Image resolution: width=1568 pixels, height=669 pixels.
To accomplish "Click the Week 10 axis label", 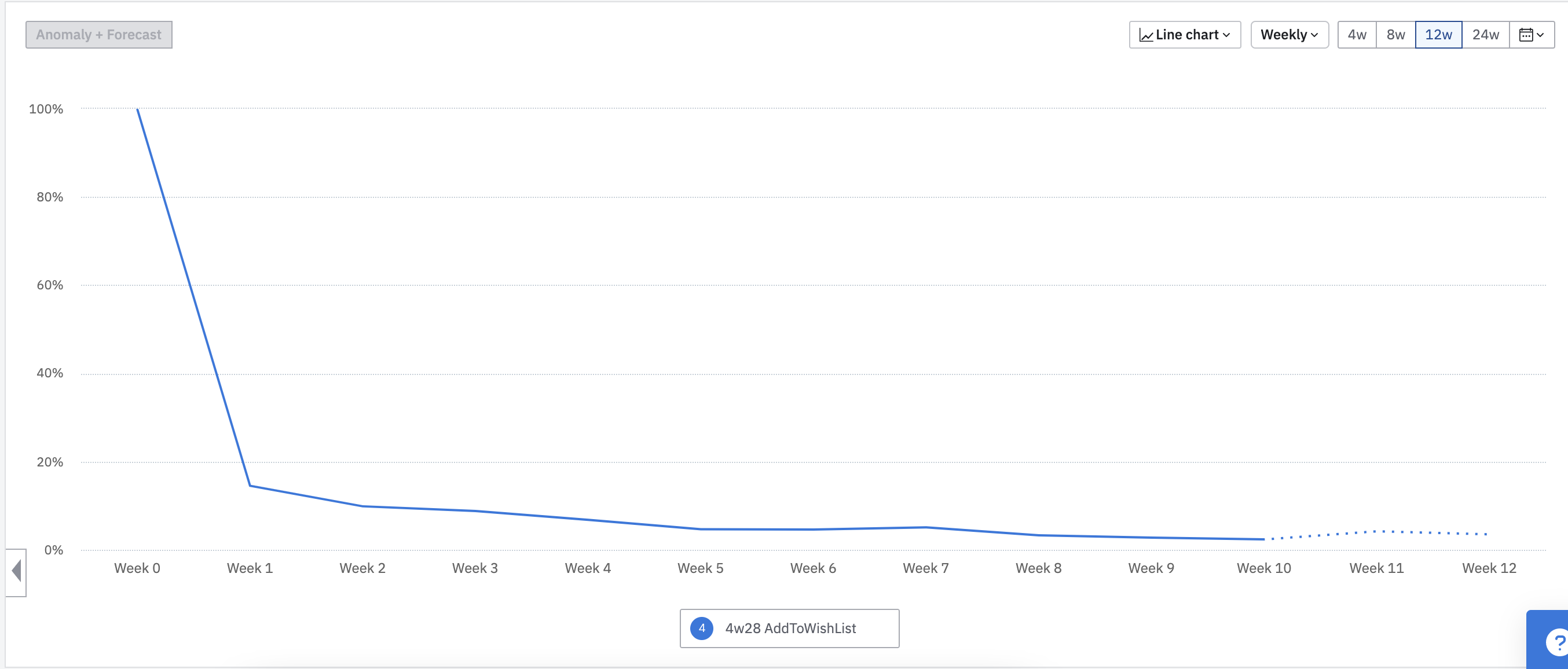I will 1263,568.
